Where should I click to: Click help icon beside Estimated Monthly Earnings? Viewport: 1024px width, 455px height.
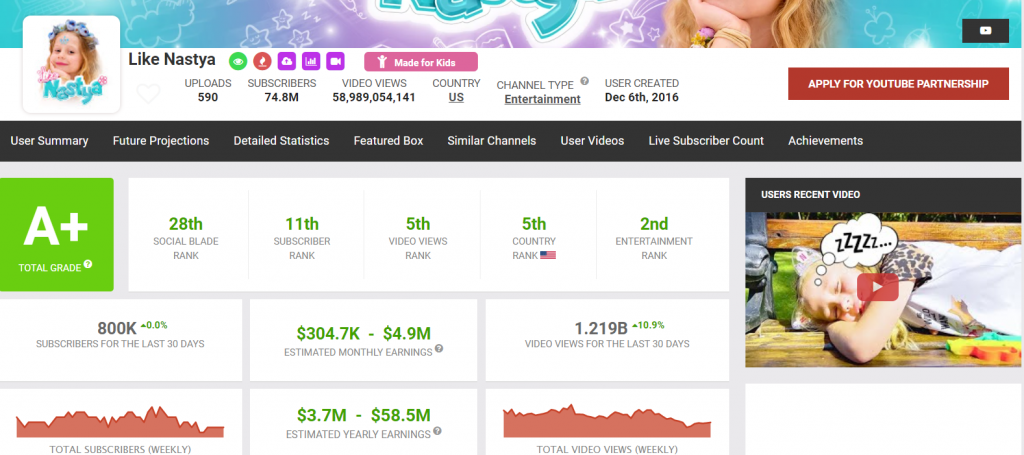tap(439, 349)
